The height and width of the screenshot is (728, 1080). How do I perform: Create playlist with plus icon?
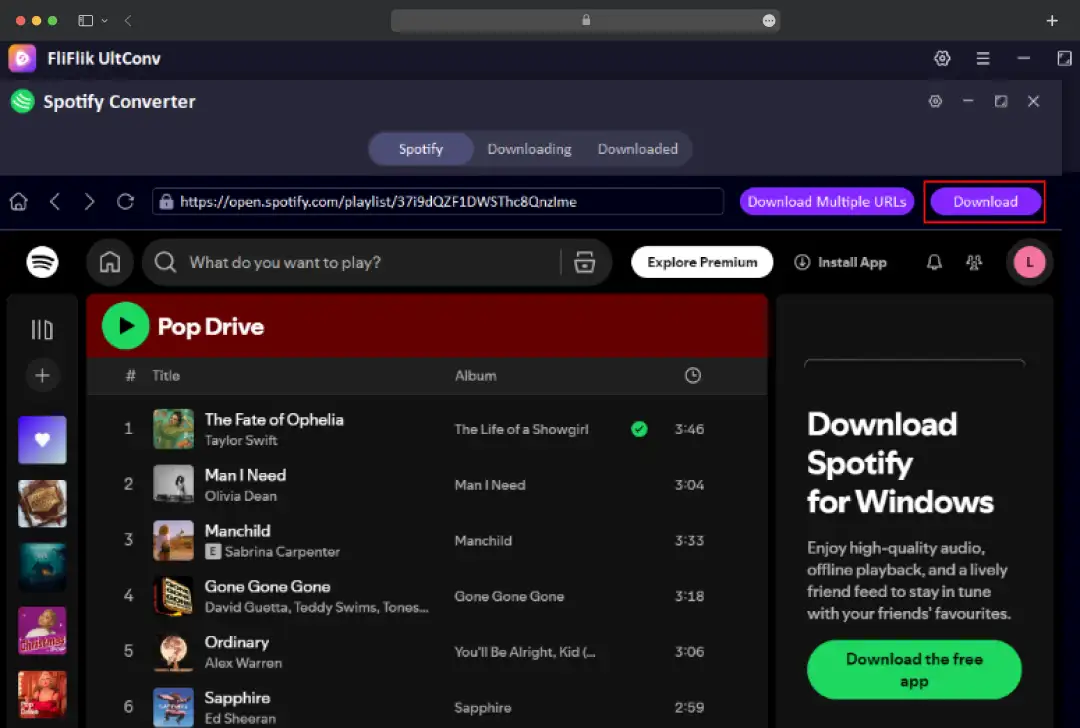(42, 375)
